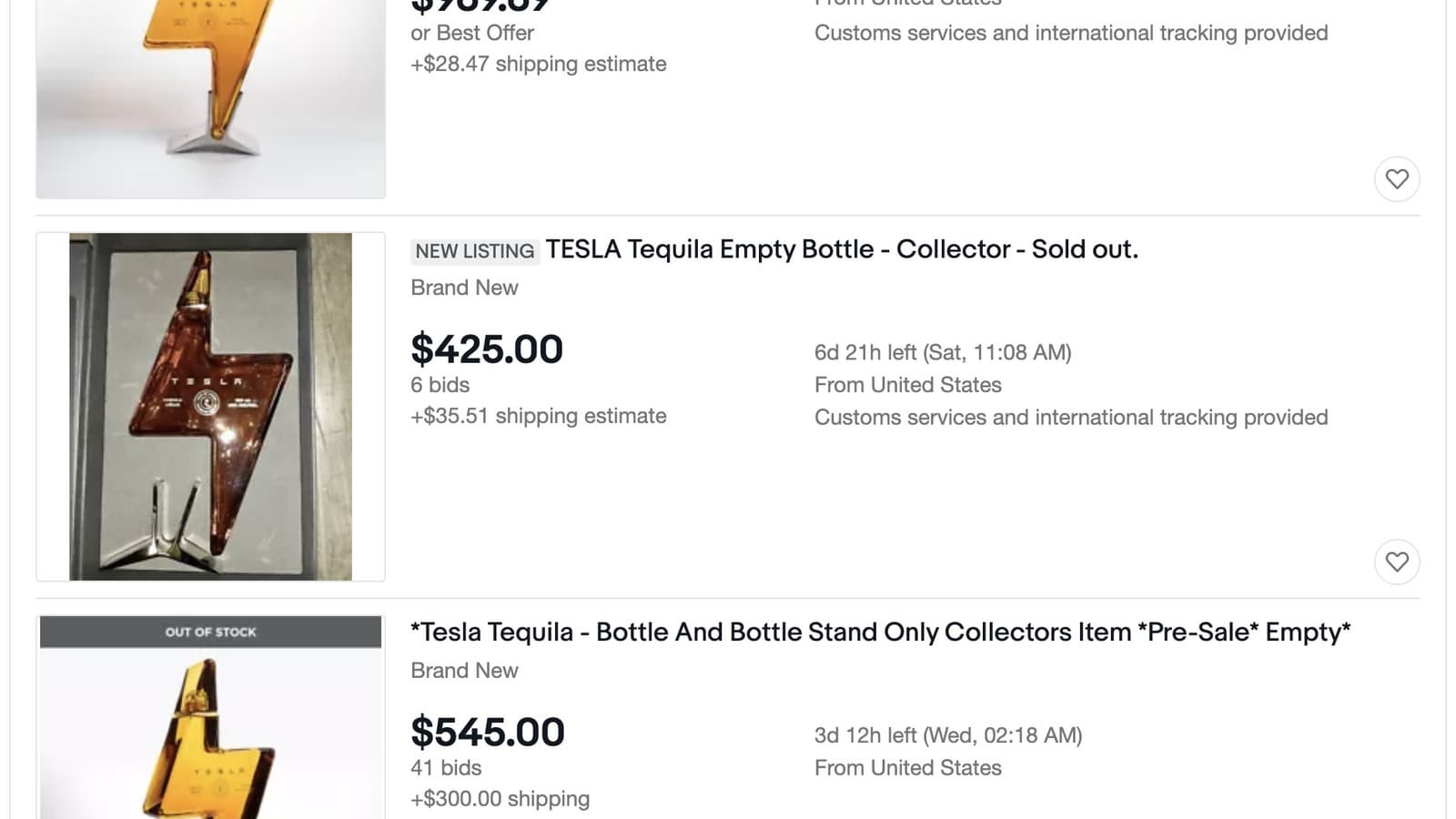Select the or Best Offer text
1456x819 pixels.
pyautogui.click(x=471, y=33)
